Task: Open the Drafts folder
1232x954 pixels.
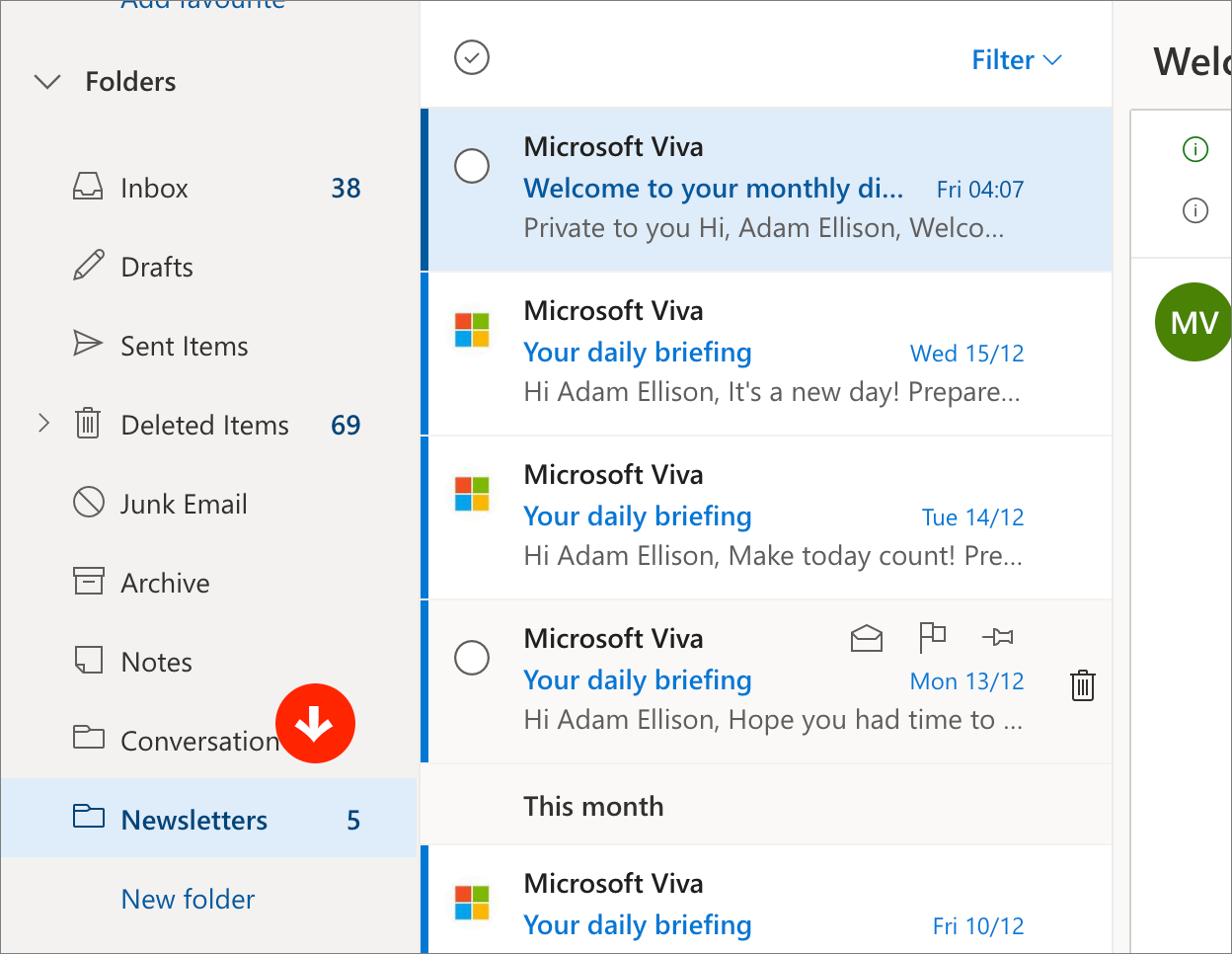Action: pyautogui.click(x=208, y=267)
